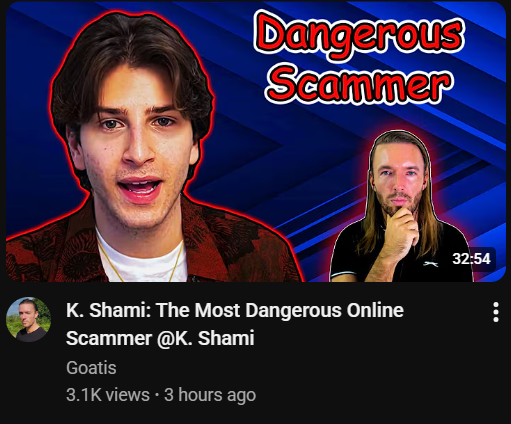The image size is (511, 424).
Task: Click '@K. Shami' in the video title
Action: [x=205, y=338]
